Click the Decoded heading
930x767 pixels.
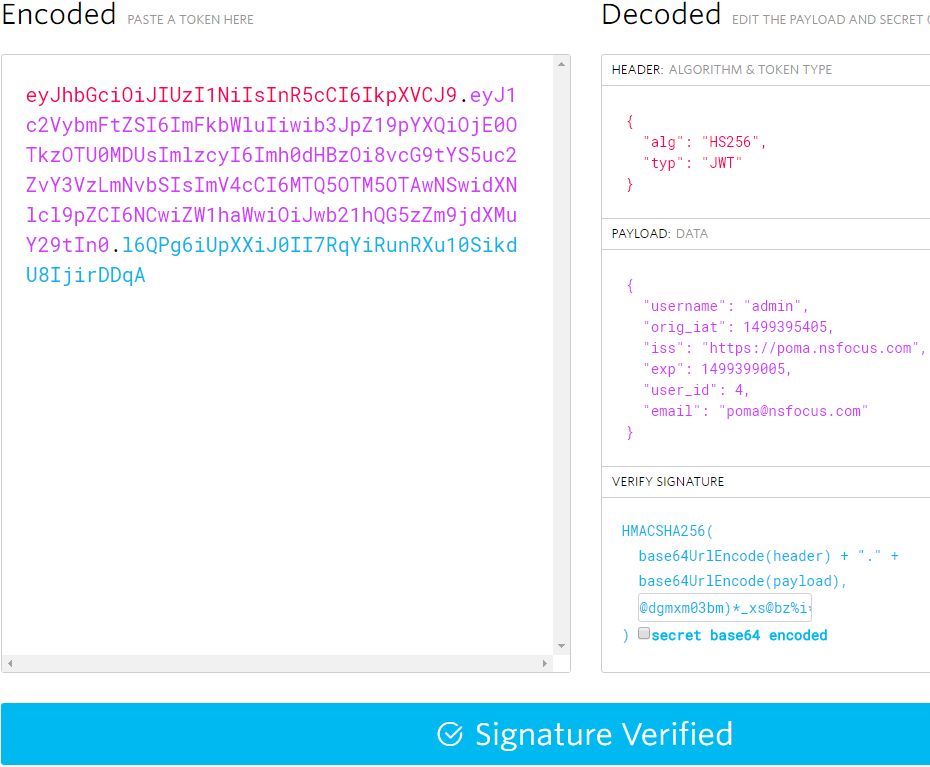pyautogui.click(x=661, y=14)
